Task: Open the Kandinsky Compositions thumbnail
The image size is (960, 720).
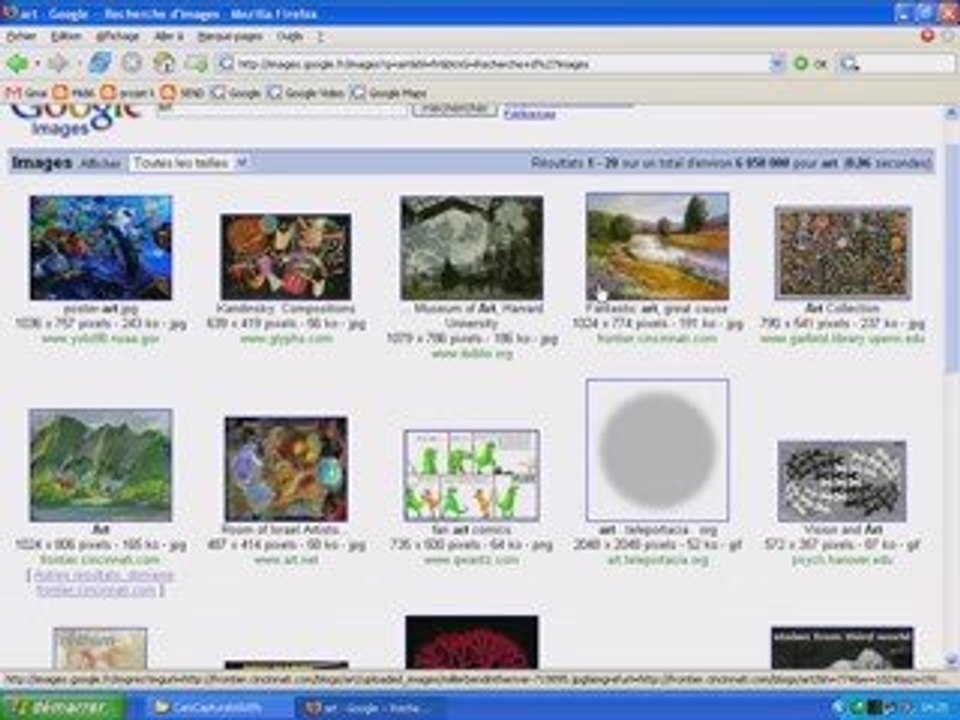Action: pos(286,257)
